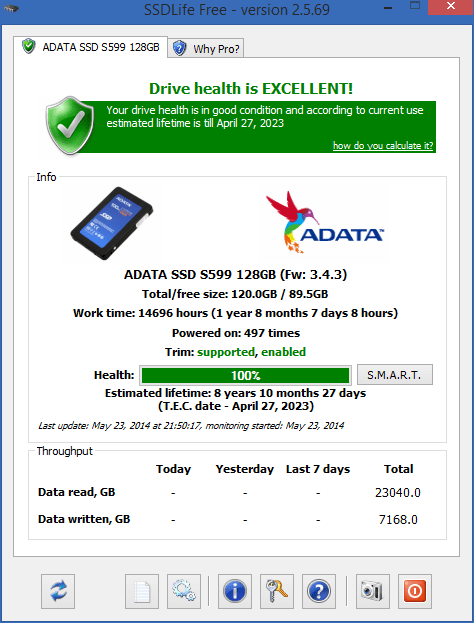The image size is (474, 623).
Task: Follow the 'how do you calculate it?' link
Action: click(383, 146)
